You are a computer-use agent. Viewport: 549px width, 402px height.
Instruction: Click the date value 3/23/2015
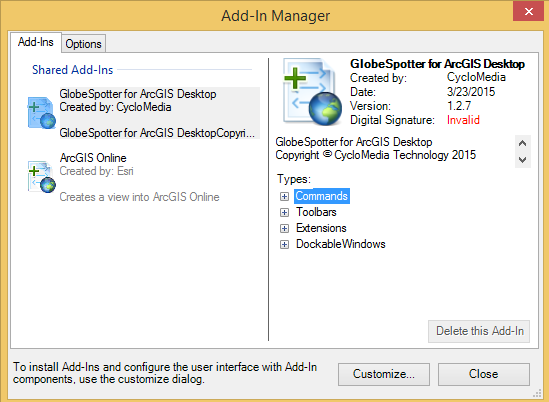pyautogui.click(x=471, y=92)
